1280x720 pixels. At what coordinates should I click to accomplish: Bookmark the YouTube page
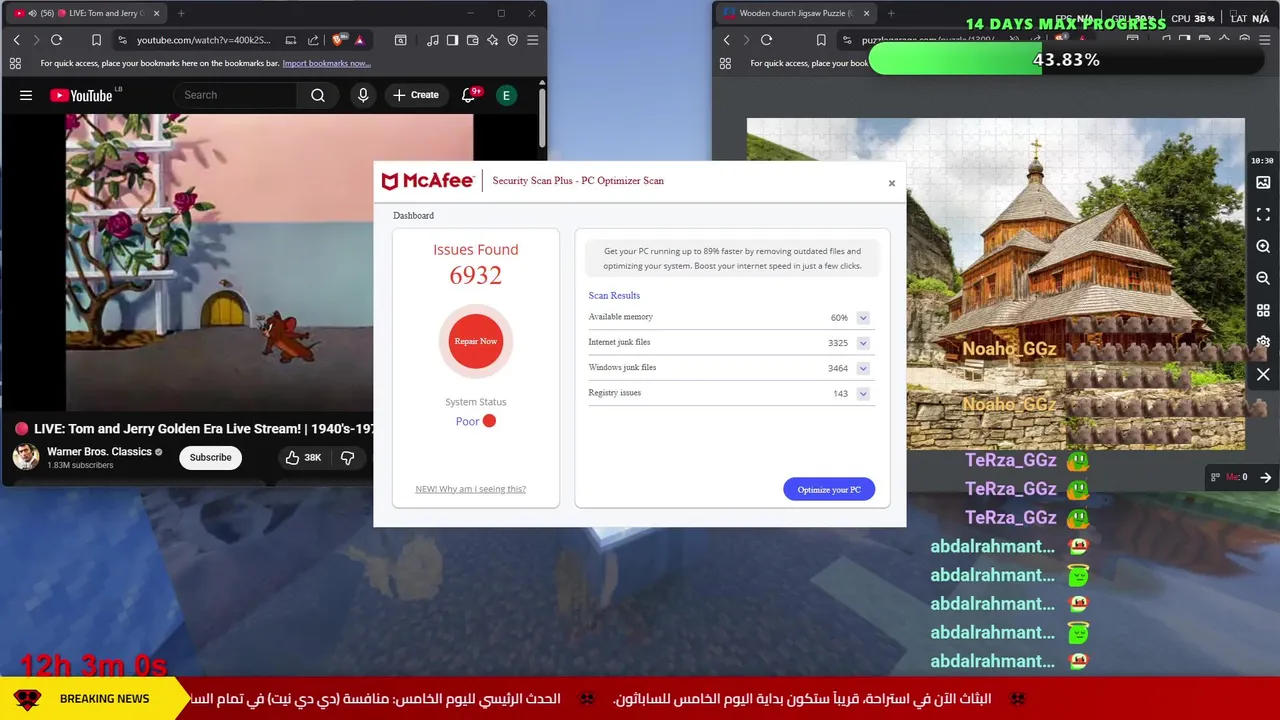pyautogui.click(x=96, y=40)
